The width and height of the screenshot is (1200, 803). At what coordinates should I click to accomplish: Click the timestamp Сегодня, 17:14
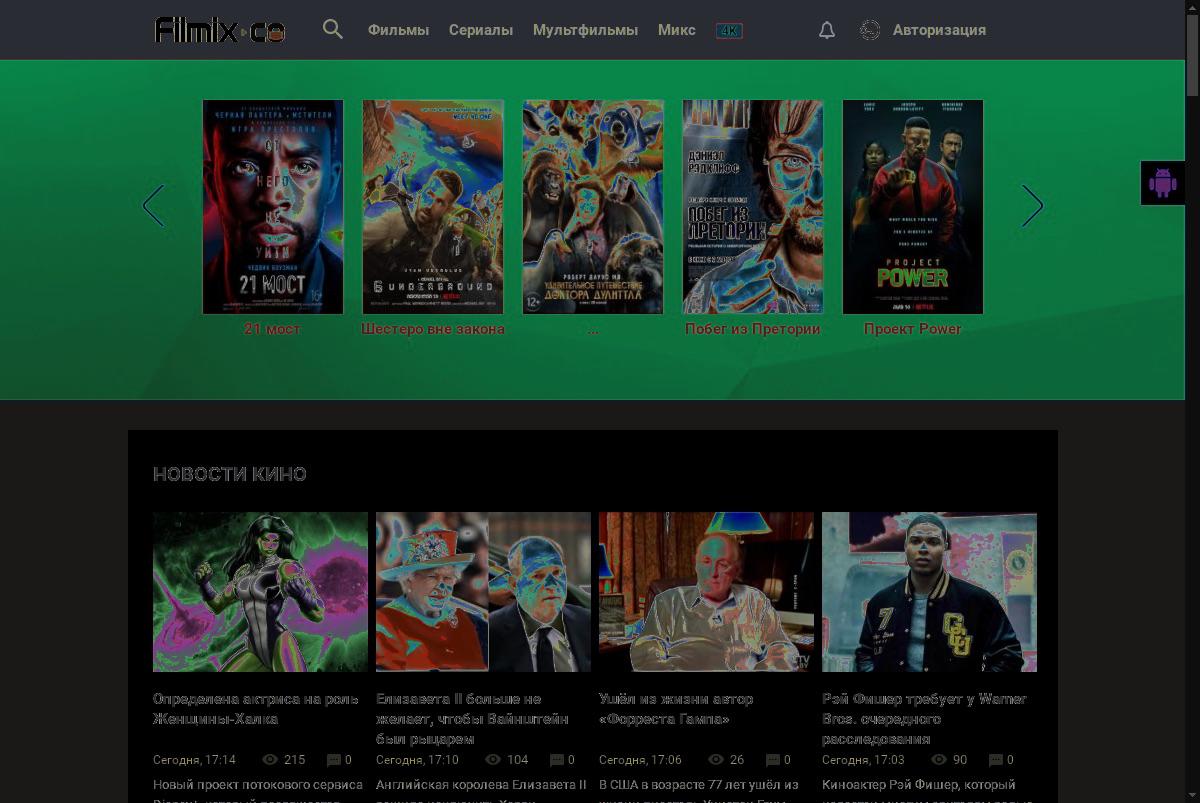pos(194,760)
